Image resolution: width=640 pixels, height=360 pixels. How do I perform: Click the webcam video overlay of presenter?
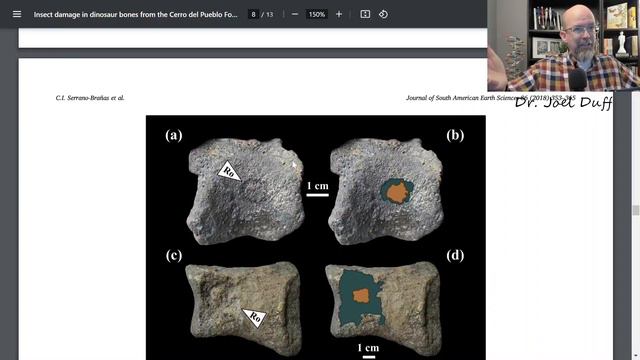(x=563, y=45)
